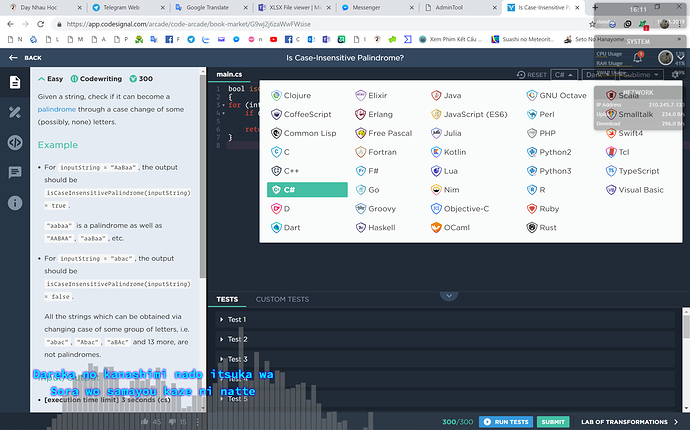Pick the C language option
This screenshot has height=430, width=690.
[280, 152]
